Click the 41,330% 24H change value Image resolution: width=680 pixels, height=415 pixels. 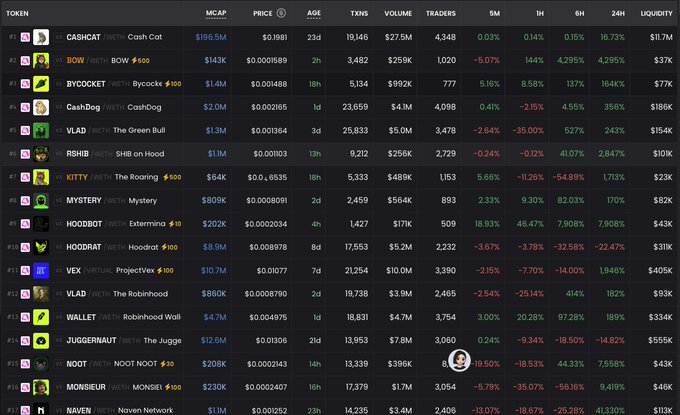point(610,410)
